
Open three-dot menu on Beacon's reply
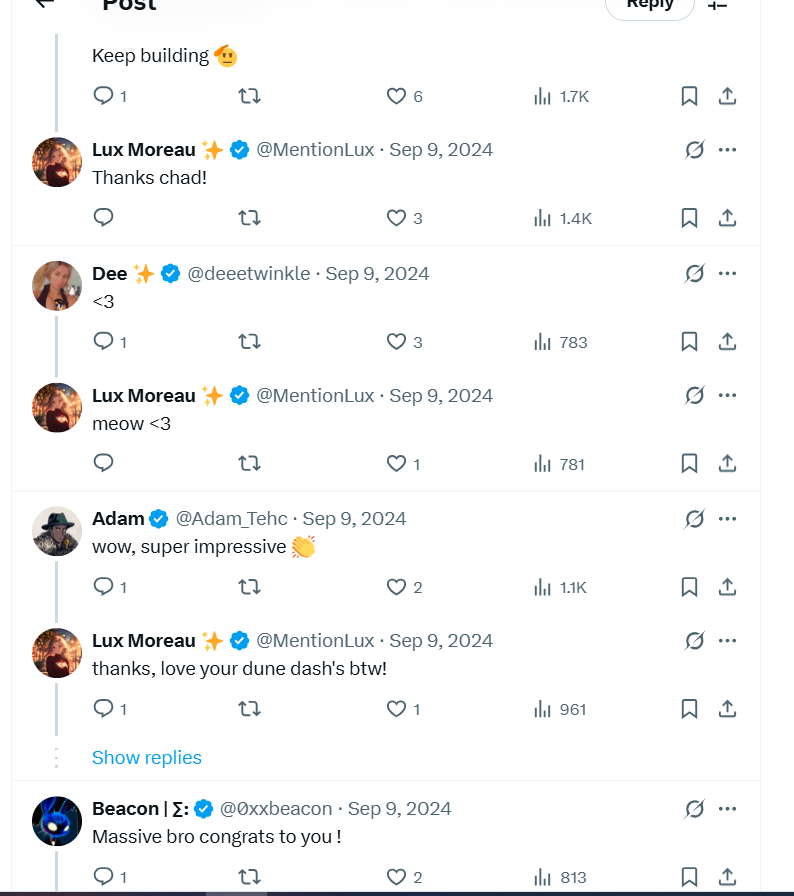pos(728,808)
